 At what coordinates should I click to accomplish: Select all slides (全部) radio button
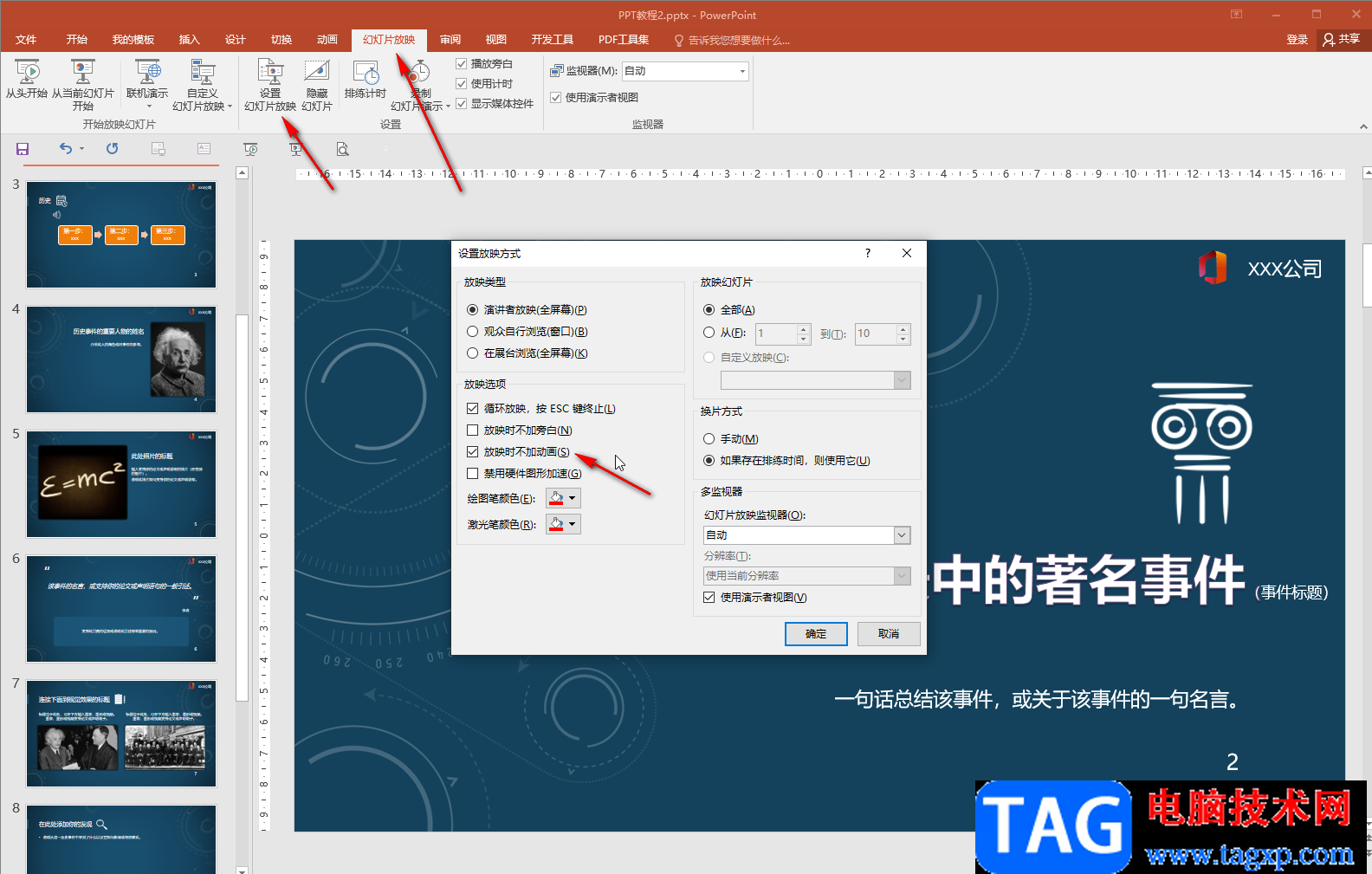(x=709, y=309)
